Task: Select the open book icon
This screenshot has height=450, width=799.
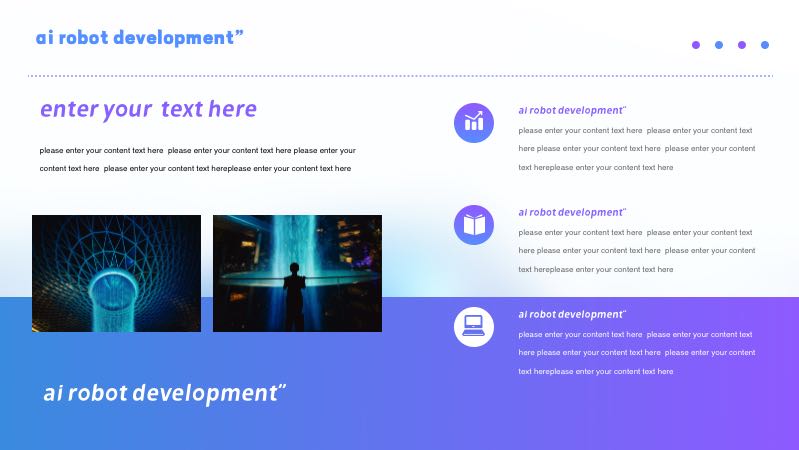Action: pyautogui.click(x=474, y=225)
